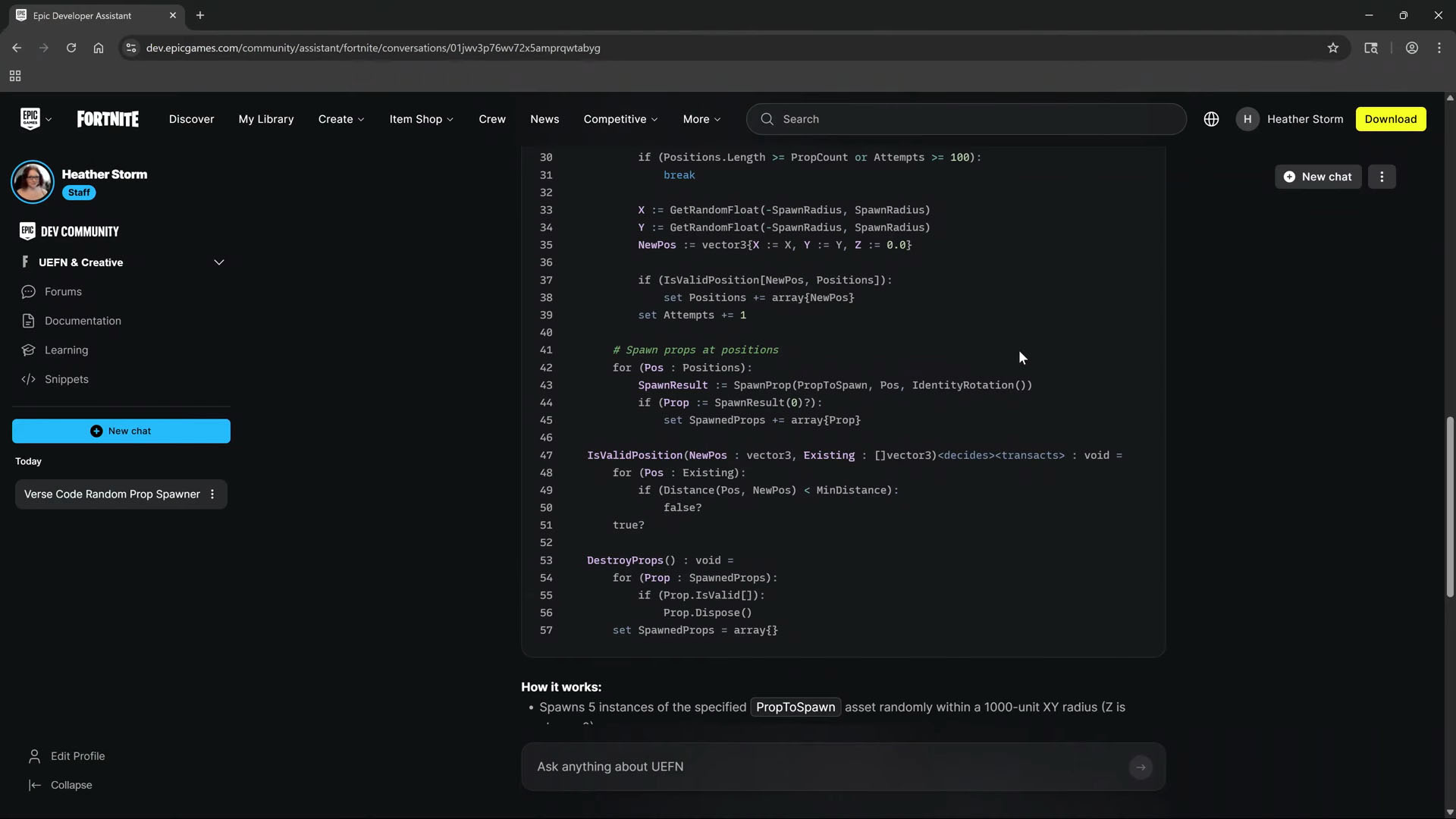Image resolution: width=1456 pixels, height=819 pixels.
Task: Collapse the UEFN & Creative section
Action: tap(219, 262)
